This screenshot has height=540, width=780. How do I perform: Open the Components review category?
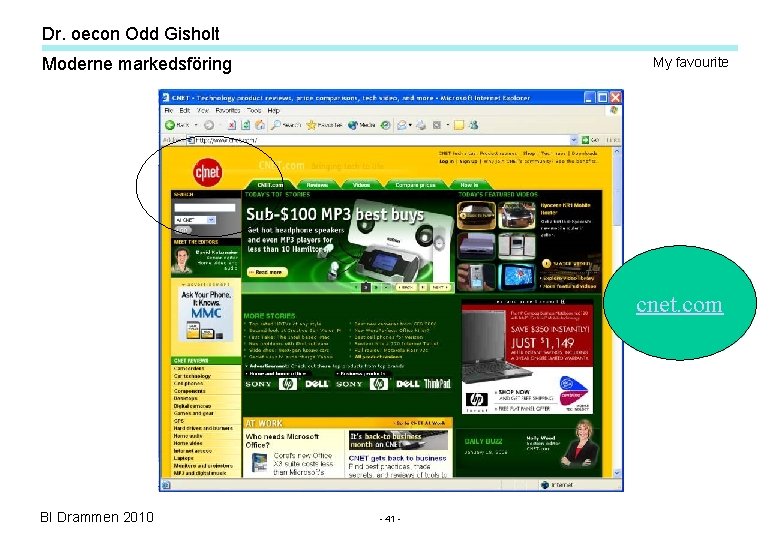click(x=189, y=391)
